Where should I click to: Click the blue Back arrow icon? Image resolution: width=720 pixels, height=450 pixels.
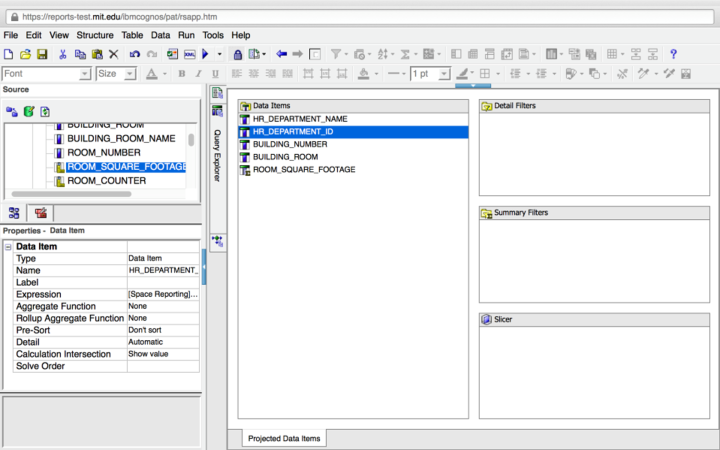[x=281, y=54]
